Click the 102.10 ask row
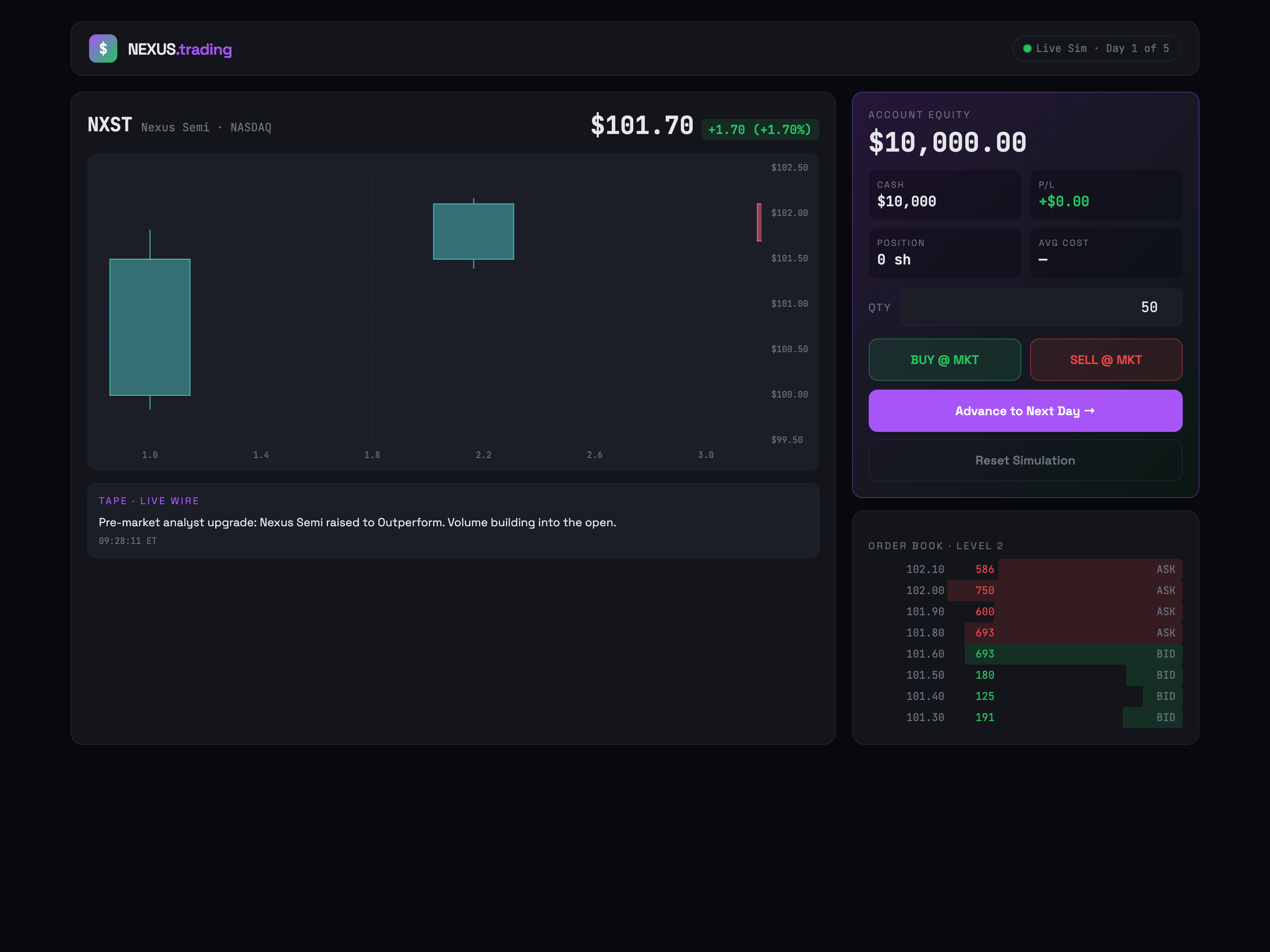 (x=1025, y=569)
